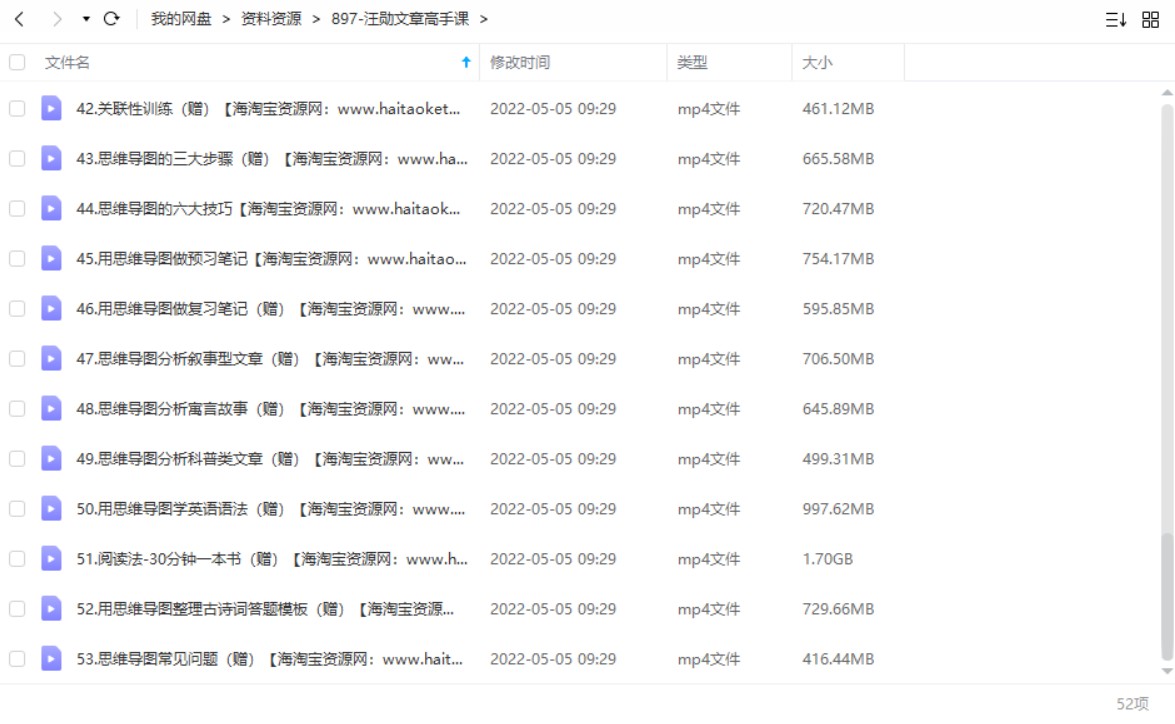Sort by 修改时间 column header
The height and width of the screenshot is (724, 1175).
pyautogui.click(x=520, y=62)
